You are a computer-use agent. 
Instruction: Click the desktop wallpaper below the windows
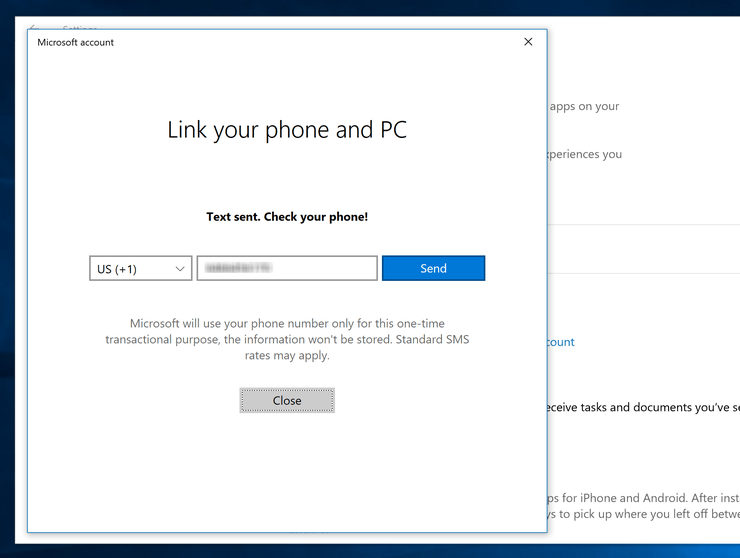370,551
